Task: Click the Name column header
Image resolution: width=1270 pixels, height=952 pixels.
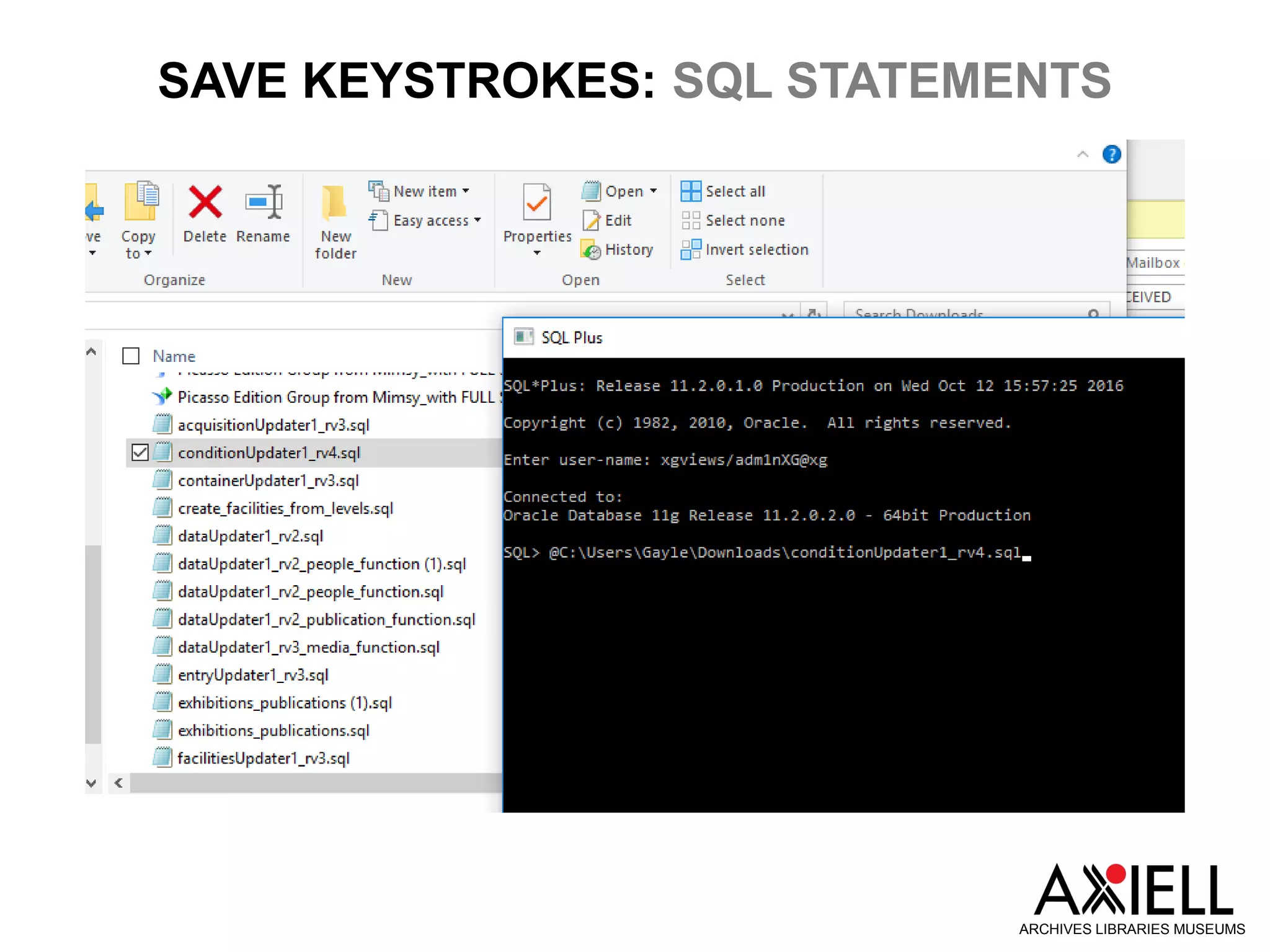Action: pyautogui.click(x=174, y=356)
